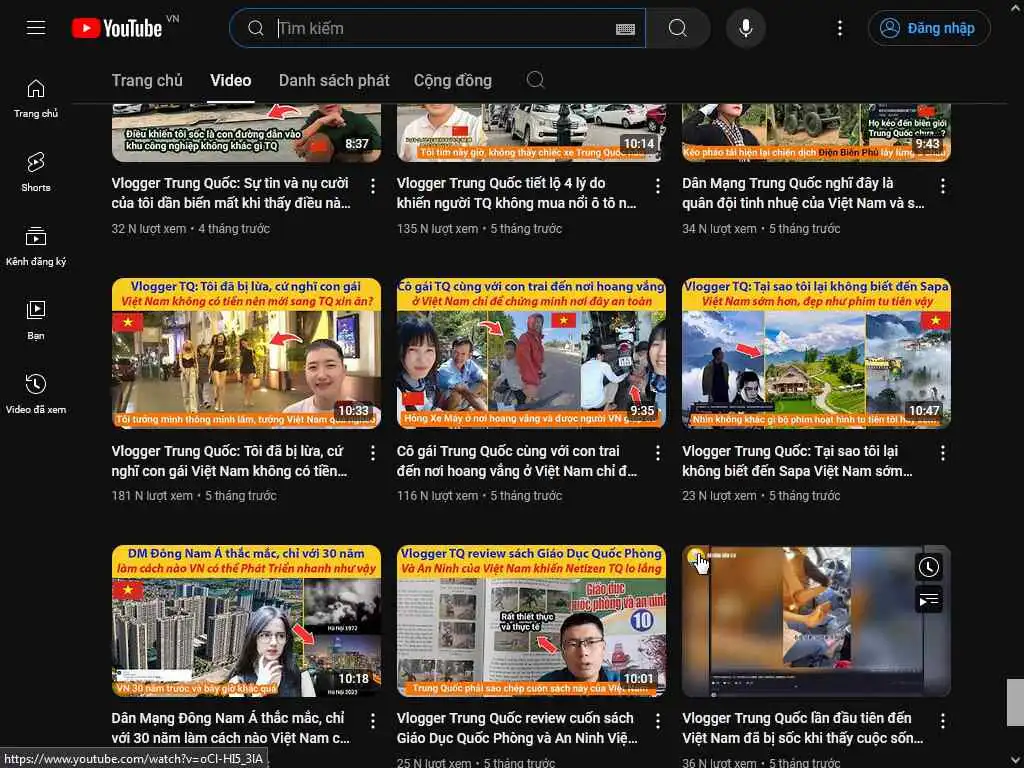Click '181 N lượt xem' text
This screenshot has width=1024, height=768.
(x=152, y=496)
